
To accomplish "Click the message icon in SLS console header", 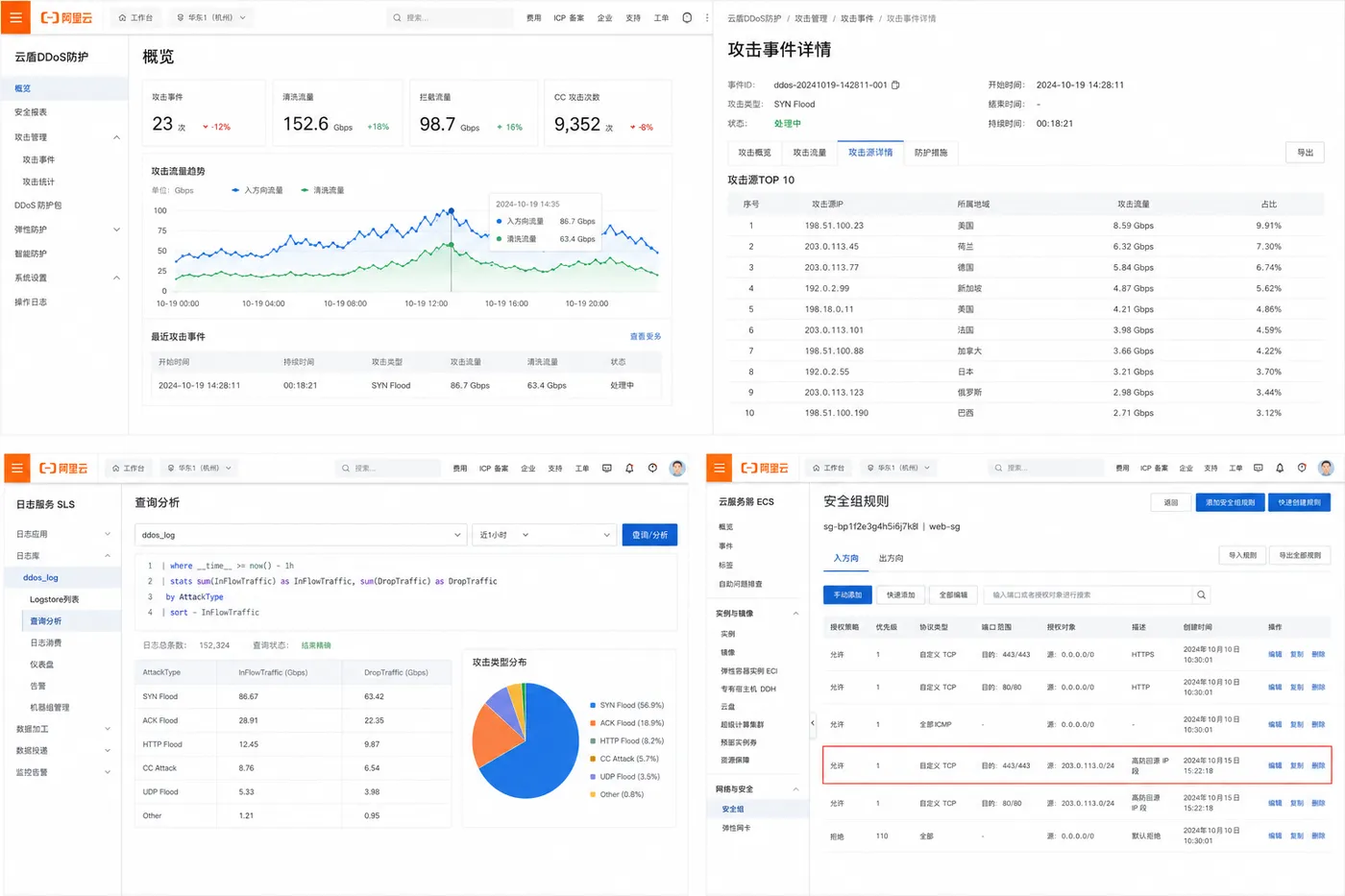I will pos(606,468).
